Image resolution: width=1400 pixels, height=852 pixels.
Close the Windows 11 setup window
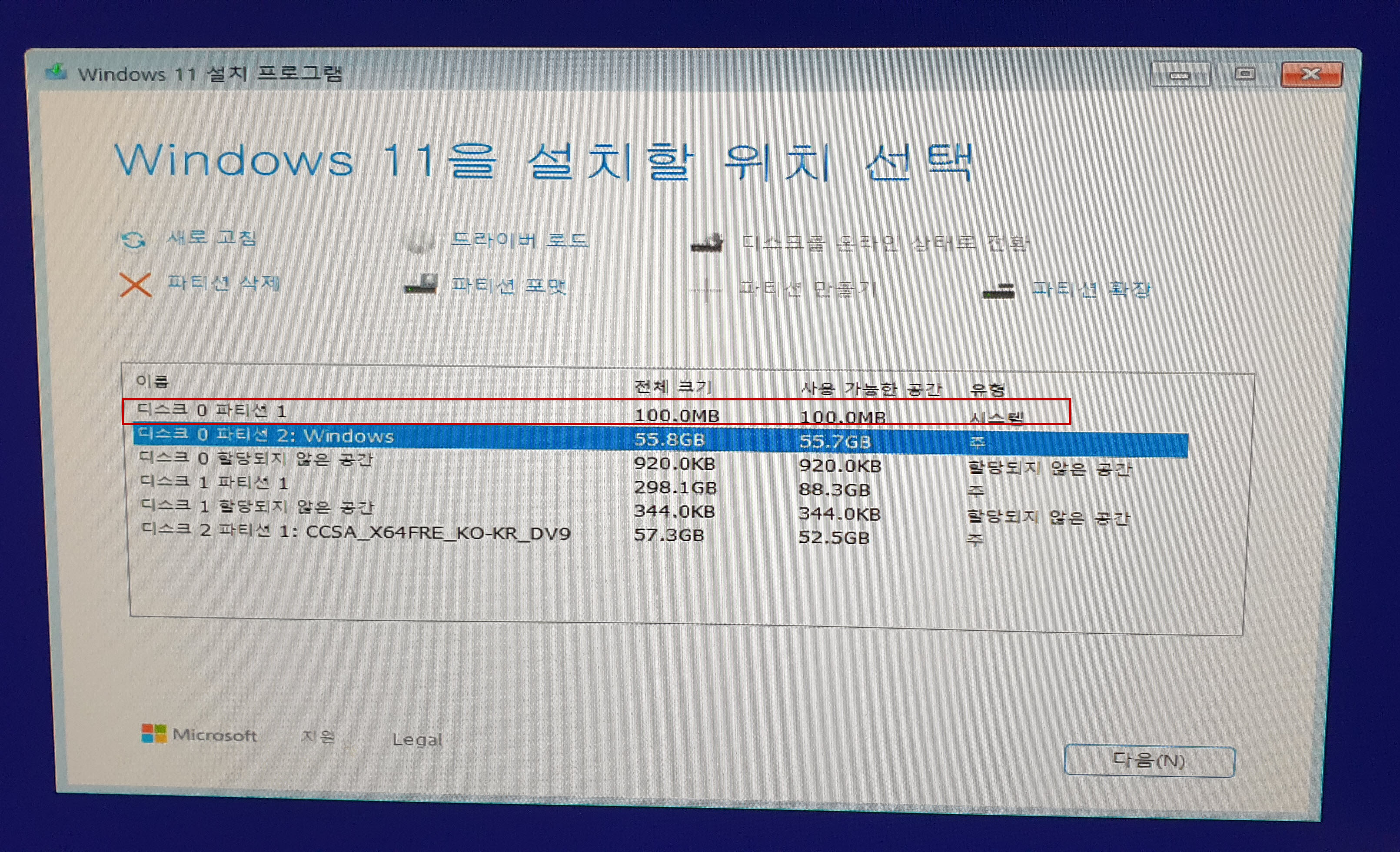click(1311, 74)
